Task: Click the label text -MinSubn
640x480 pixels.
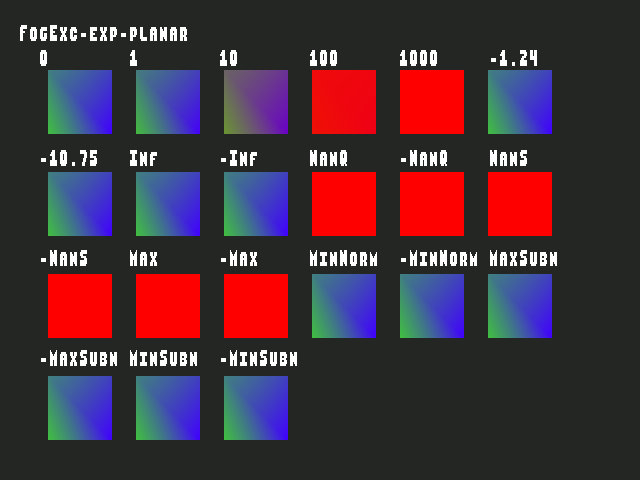Action: [x=259, y=358]
